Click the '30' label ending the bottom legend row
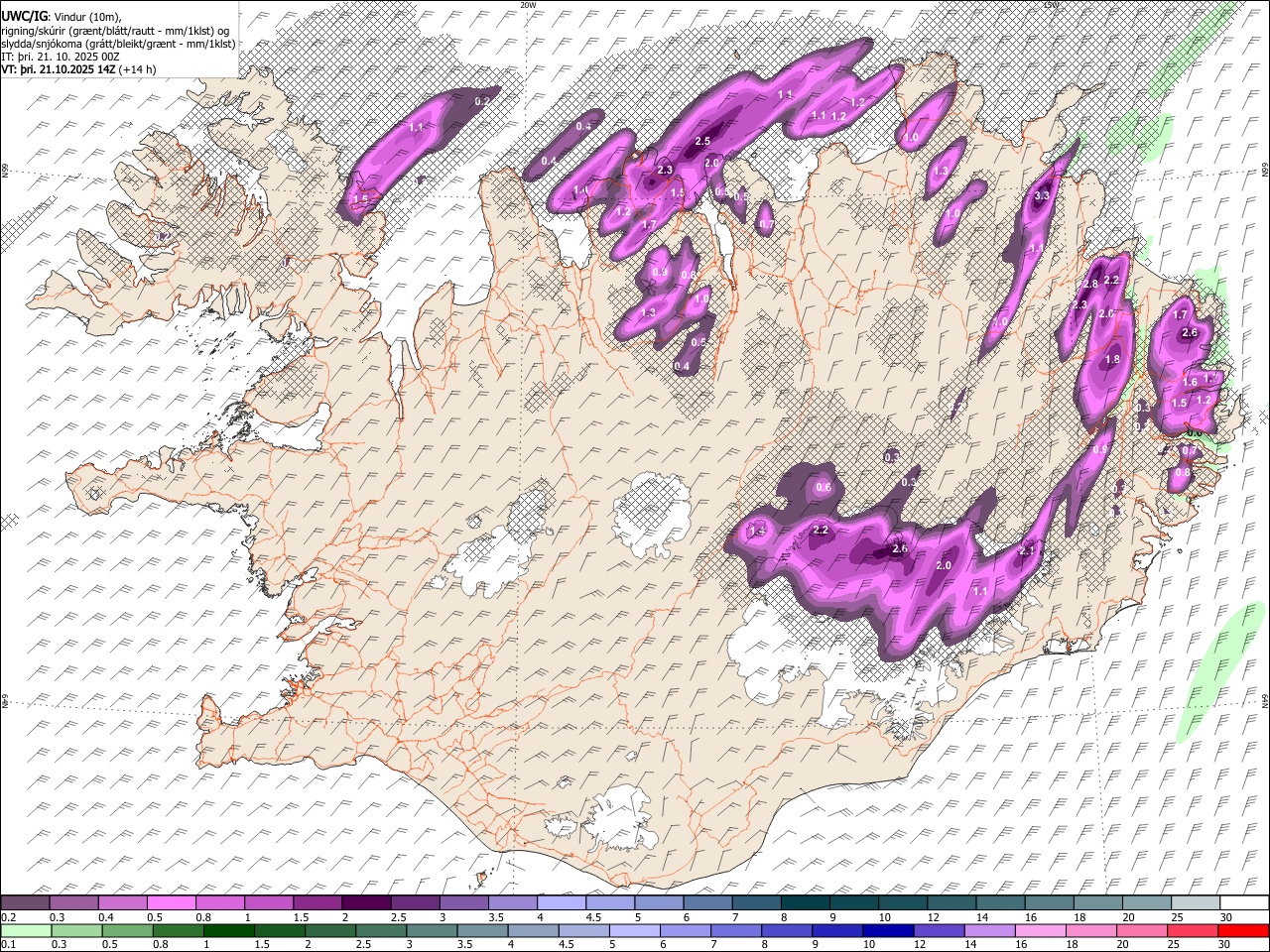The width and height of the screenshot is (1270, 952). (1226, 944)
